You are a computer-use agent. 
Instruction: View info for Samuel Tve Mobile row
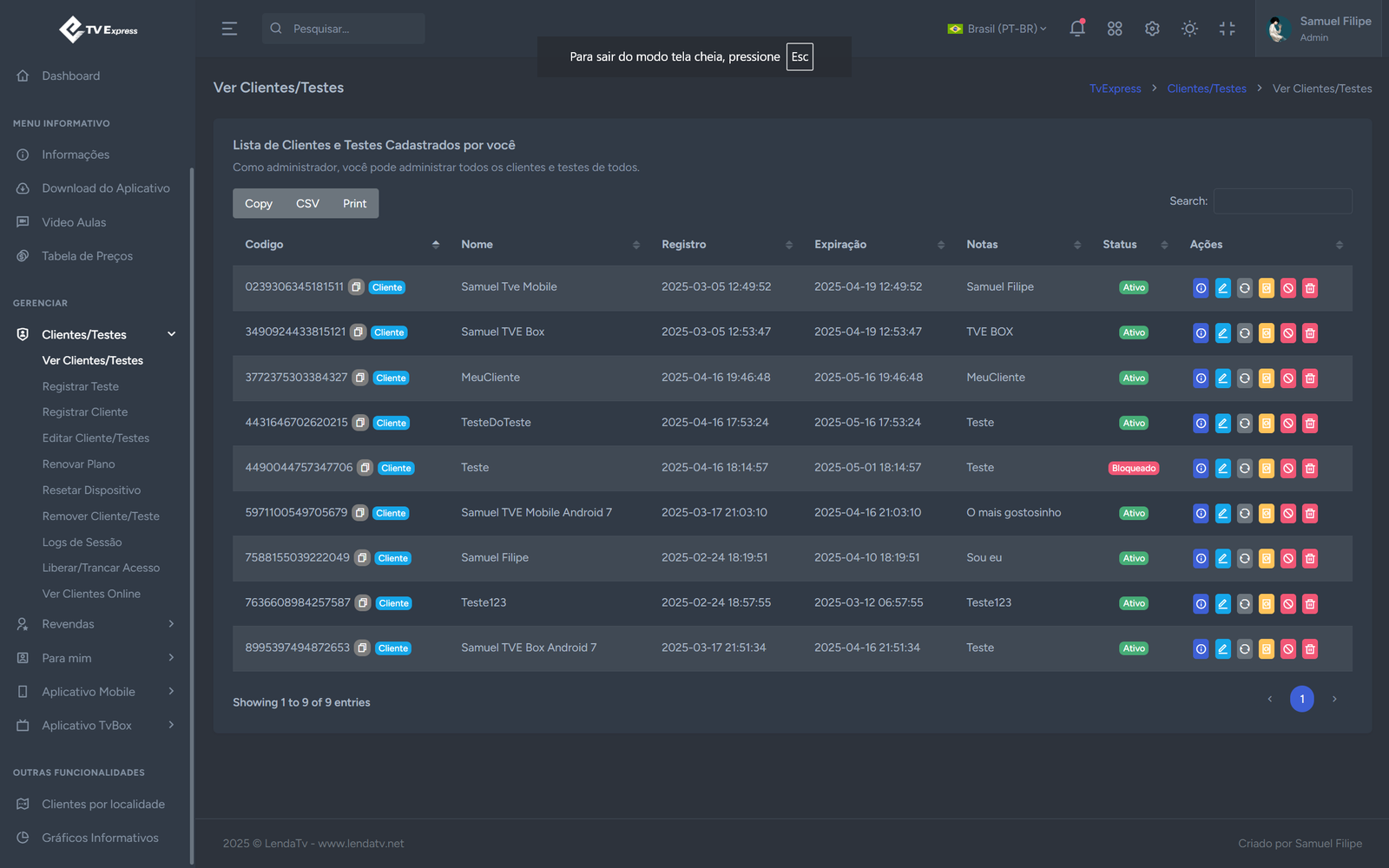tap(1201, 288)
